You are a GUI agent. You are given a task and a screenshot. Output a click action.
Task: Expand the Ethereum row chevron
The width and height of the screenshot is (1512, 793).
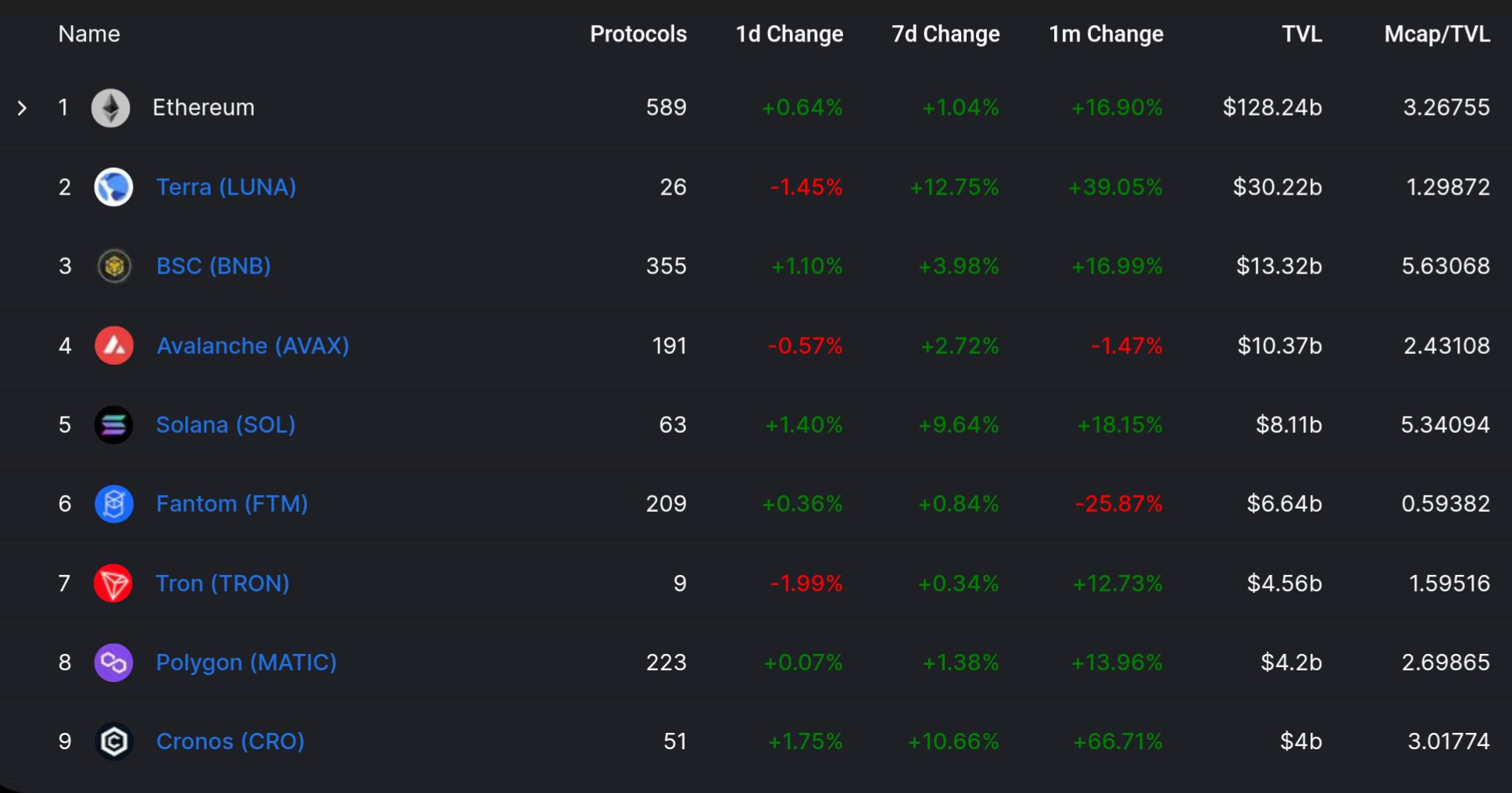pos(23,108)
